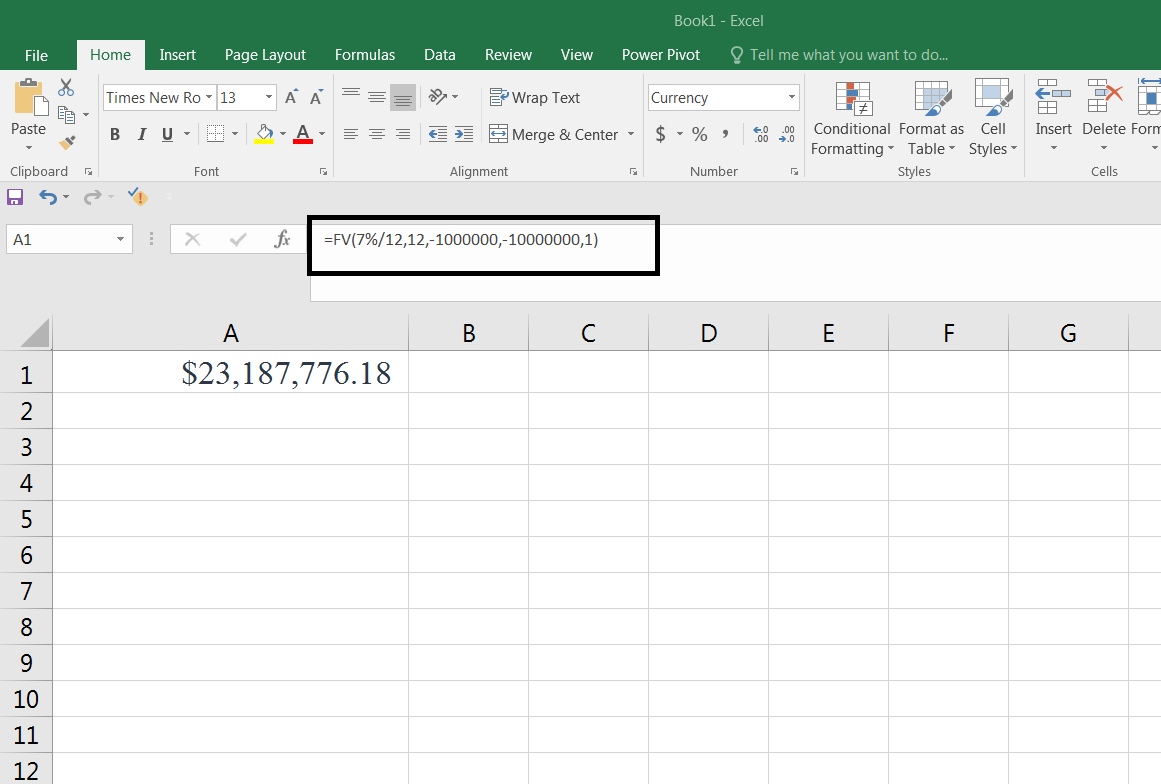The image size is (1161, 784).
Task: Increase font size with larger A icon
Action: (291, 98)
